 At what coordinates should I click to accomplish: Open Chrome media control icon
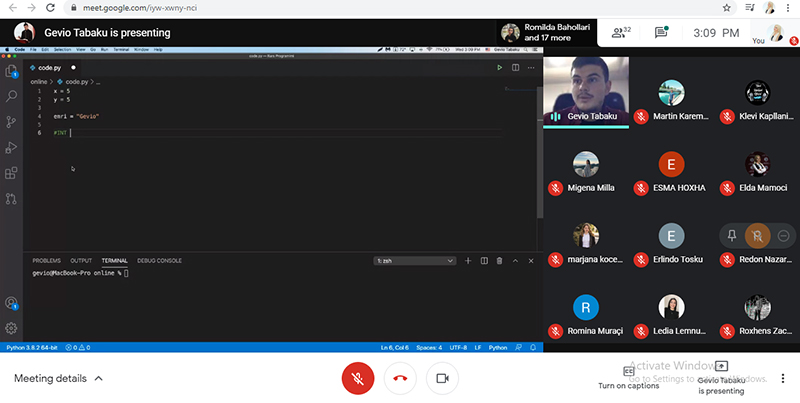pos(749,8)
